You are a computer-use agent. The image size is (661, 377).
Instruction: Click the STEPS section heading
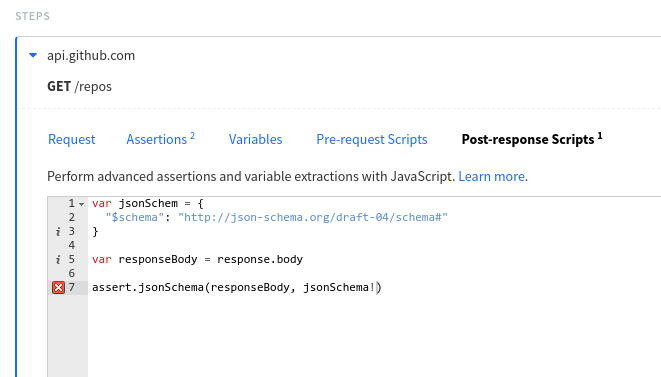pyautogui.click(x=32, y=16)
